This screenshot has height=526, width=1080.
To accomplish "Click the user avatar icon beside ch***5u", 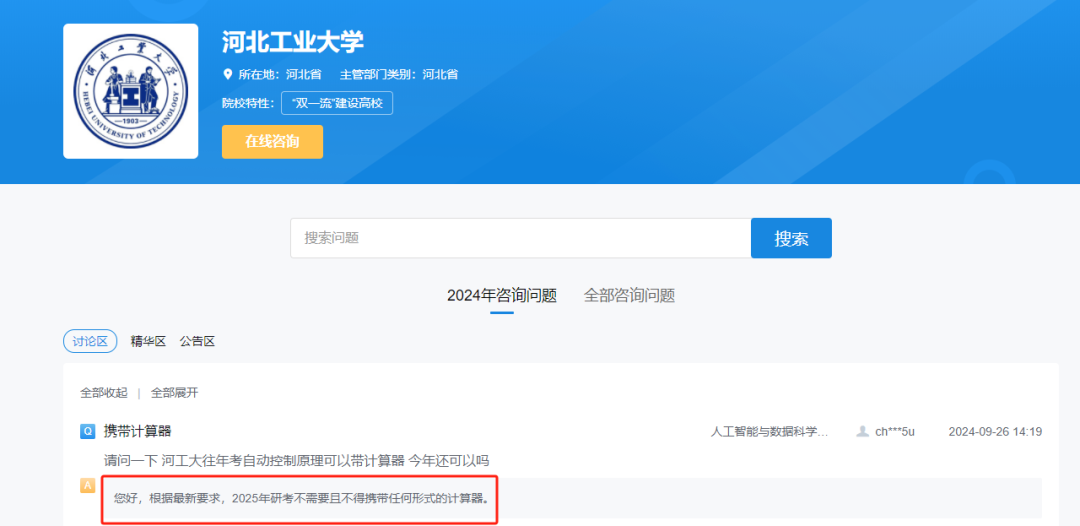I will pos(862,432).
